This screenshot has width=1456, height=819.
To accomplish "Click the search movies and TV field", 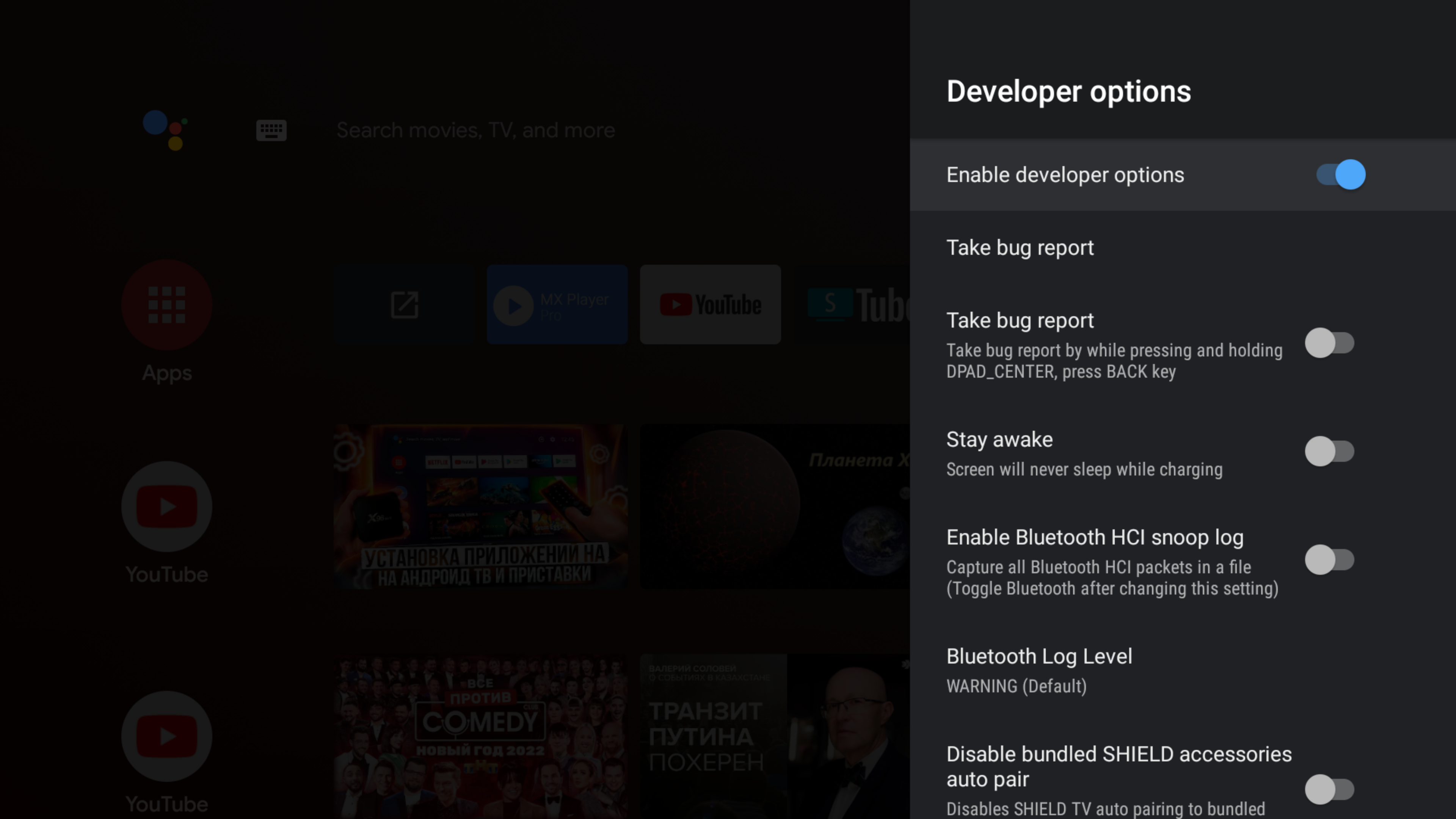I will tap(475, 130).
